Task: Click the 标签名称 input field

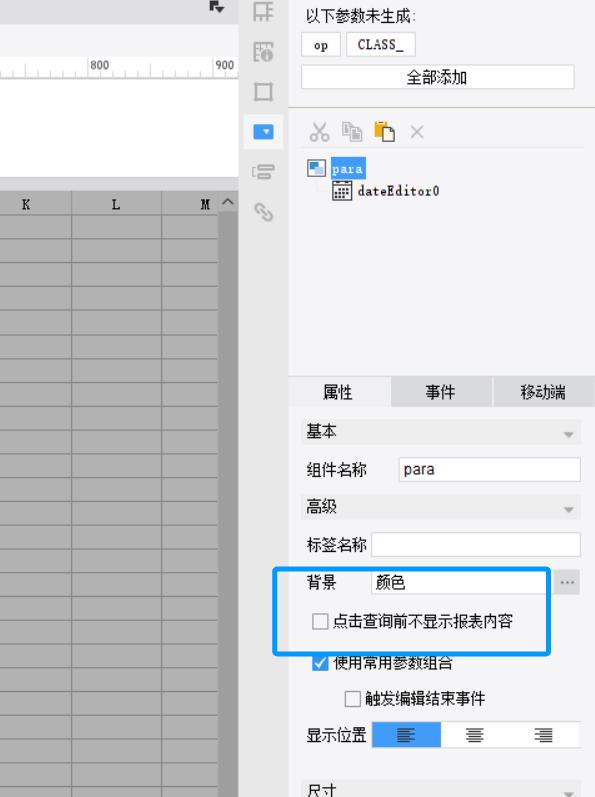Action: click(x=476, y=544)
